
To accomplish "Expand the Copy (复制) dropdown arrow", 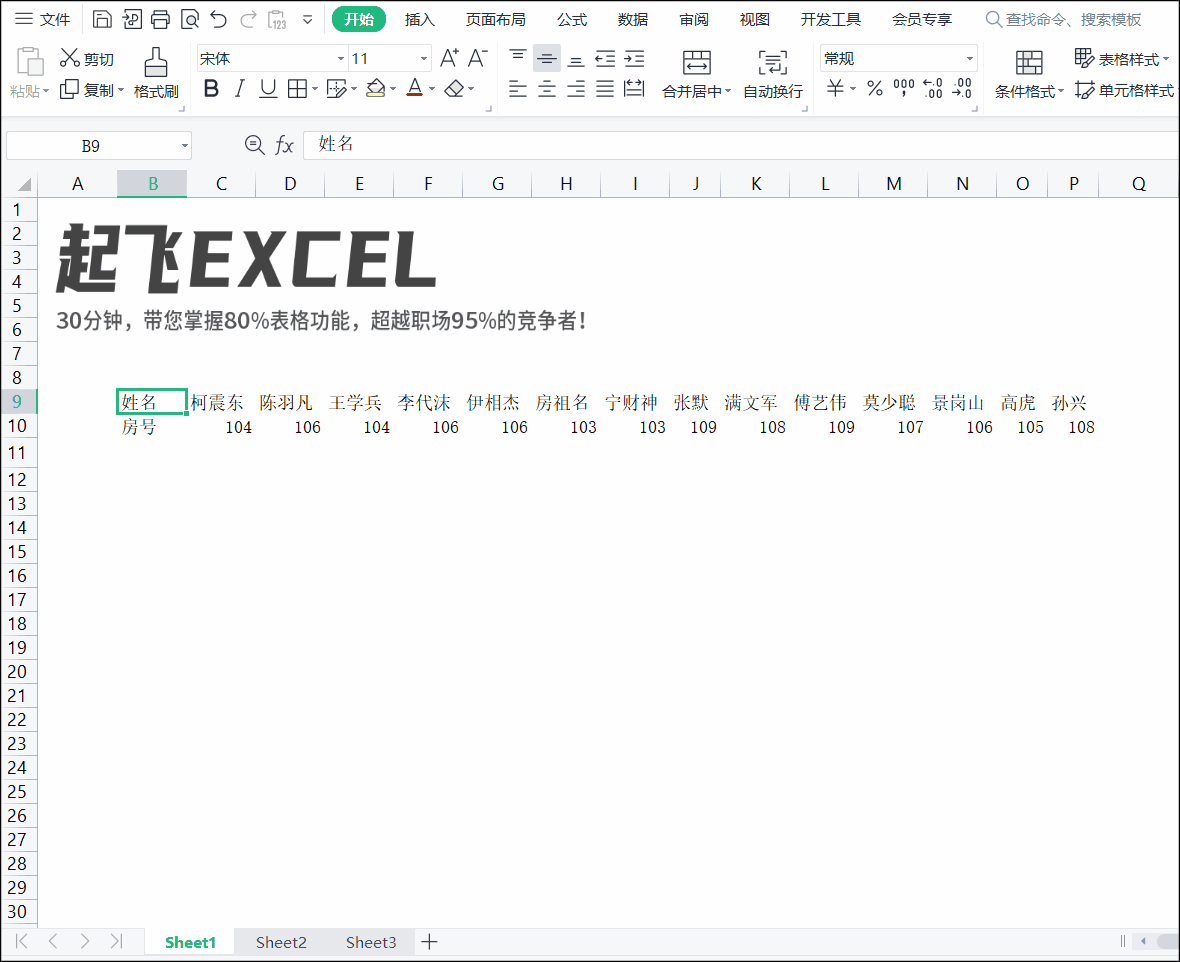I will pos(121,90).
